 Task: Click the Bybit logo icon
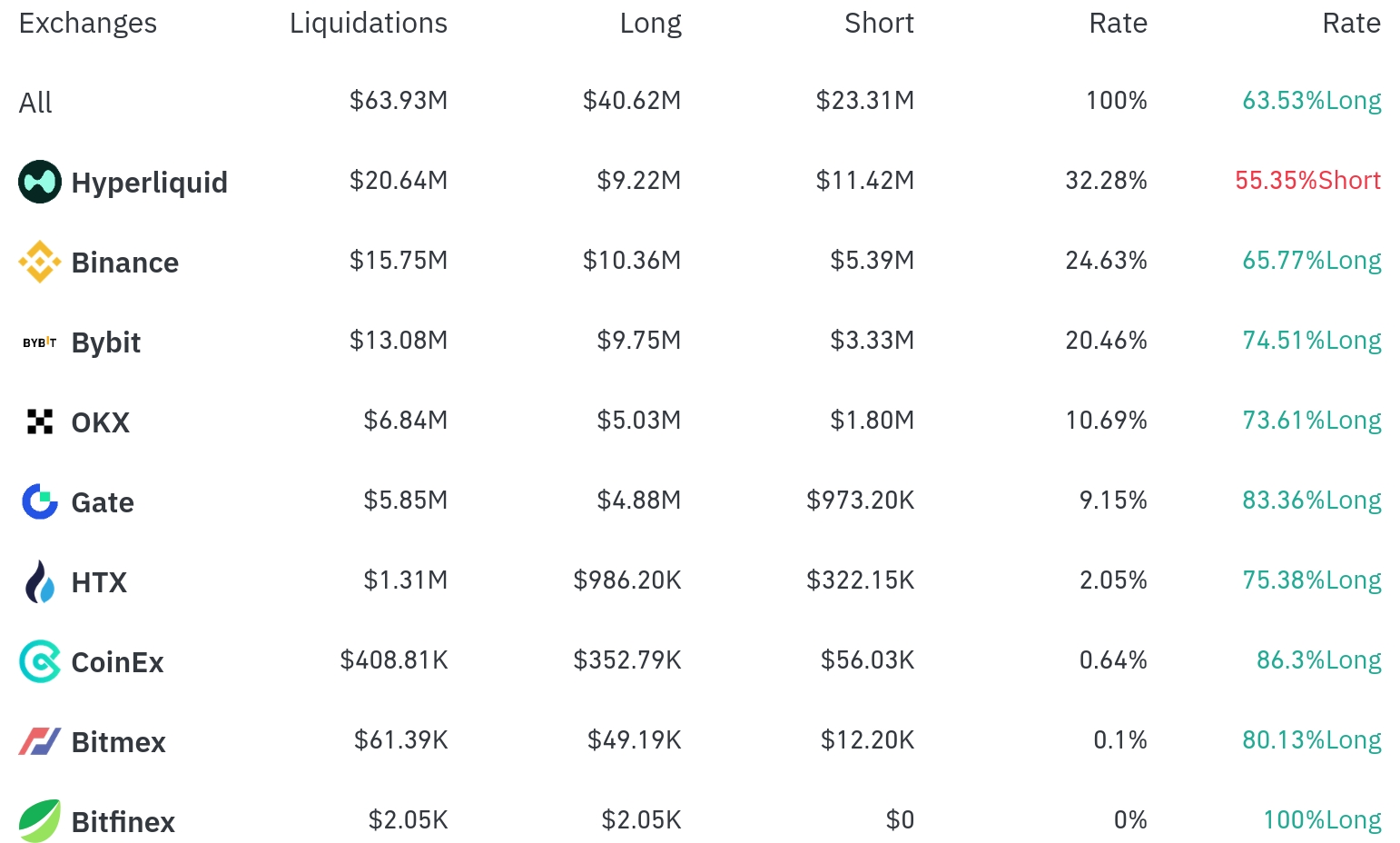point(40,342)
